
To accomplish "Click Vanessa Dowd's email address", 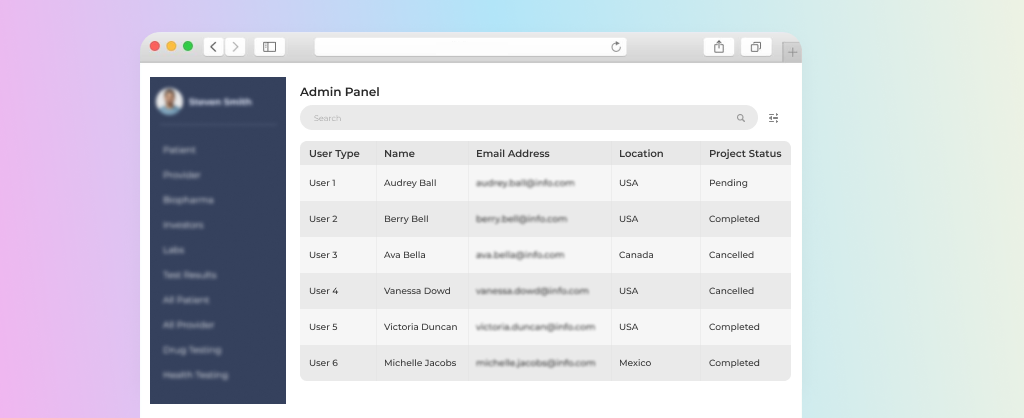I will [x=532, y=291].
